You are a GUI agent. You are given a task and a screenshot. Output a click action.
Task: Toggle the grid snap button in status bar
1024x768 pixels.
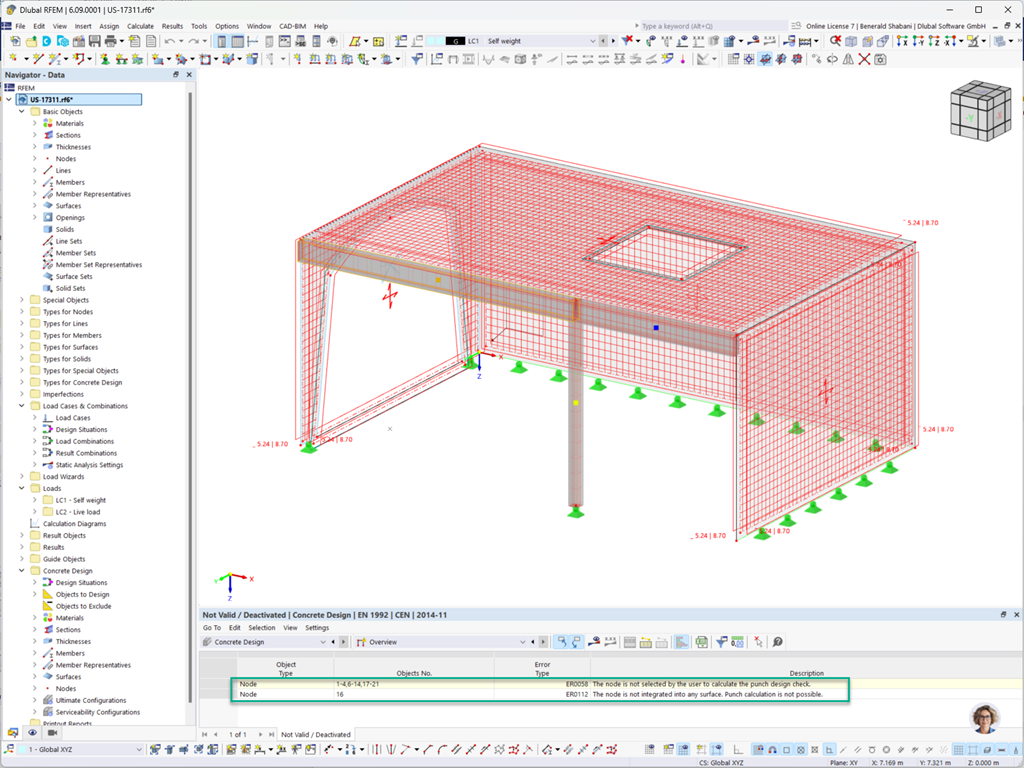coord(760,750)
